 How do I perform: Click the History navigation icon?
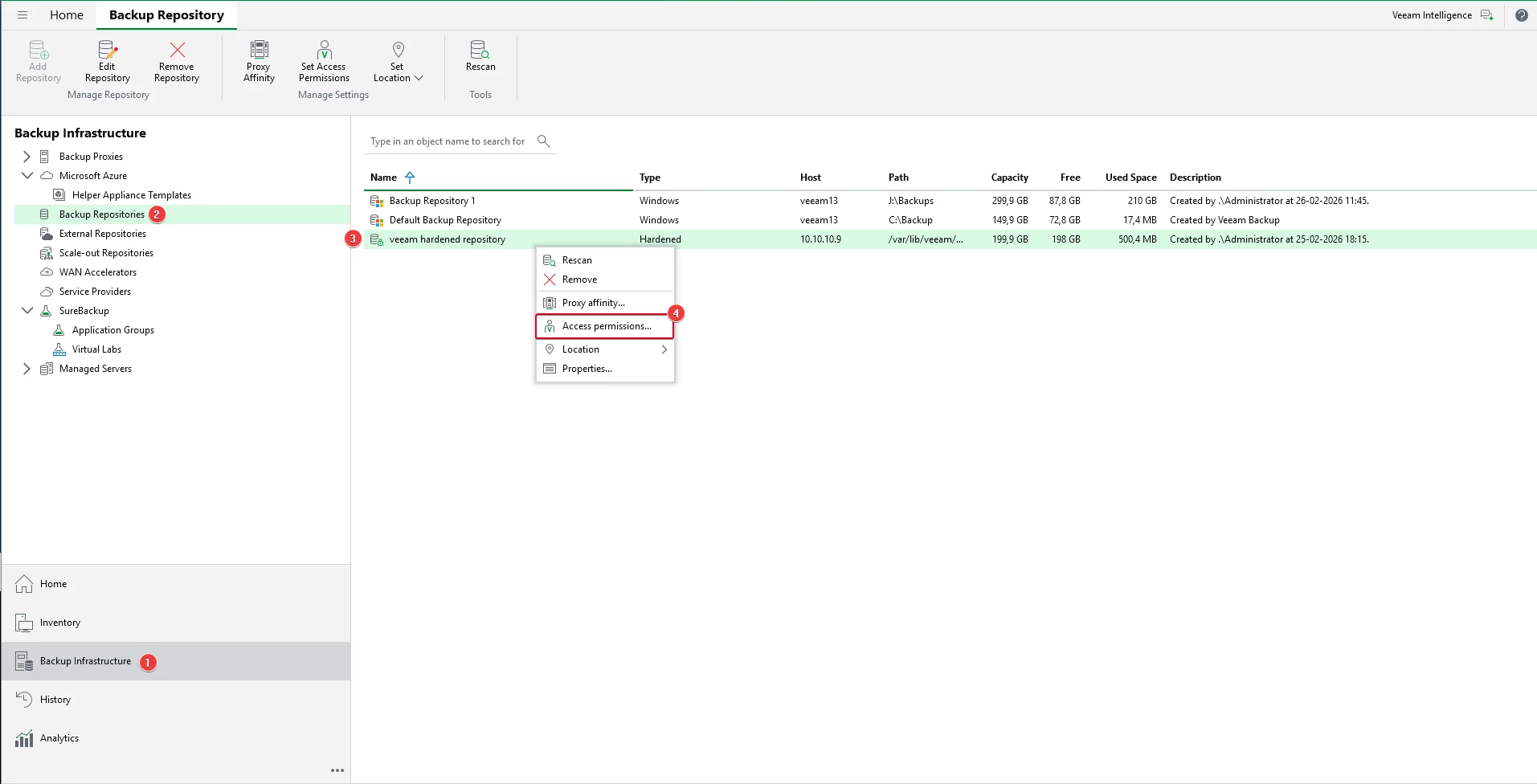click(x=24, y=700)
